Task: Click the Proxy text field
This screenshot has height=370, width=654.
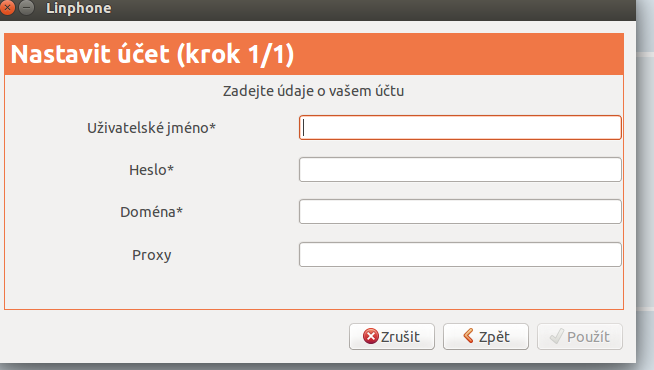Action: [x=460, y=254]
